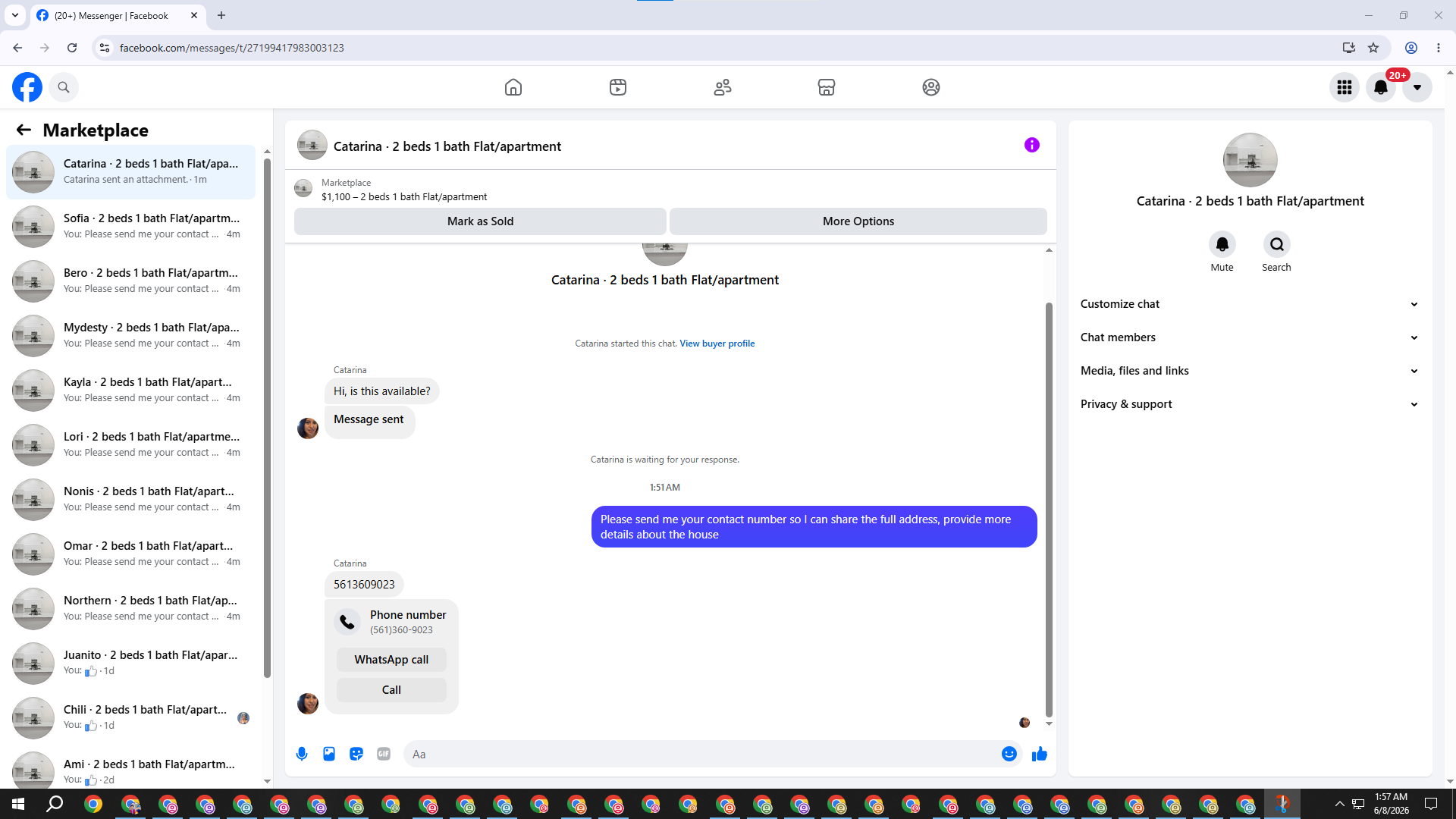Open Windows notification center
1456x819 pixels.
tap(1431, 804)
